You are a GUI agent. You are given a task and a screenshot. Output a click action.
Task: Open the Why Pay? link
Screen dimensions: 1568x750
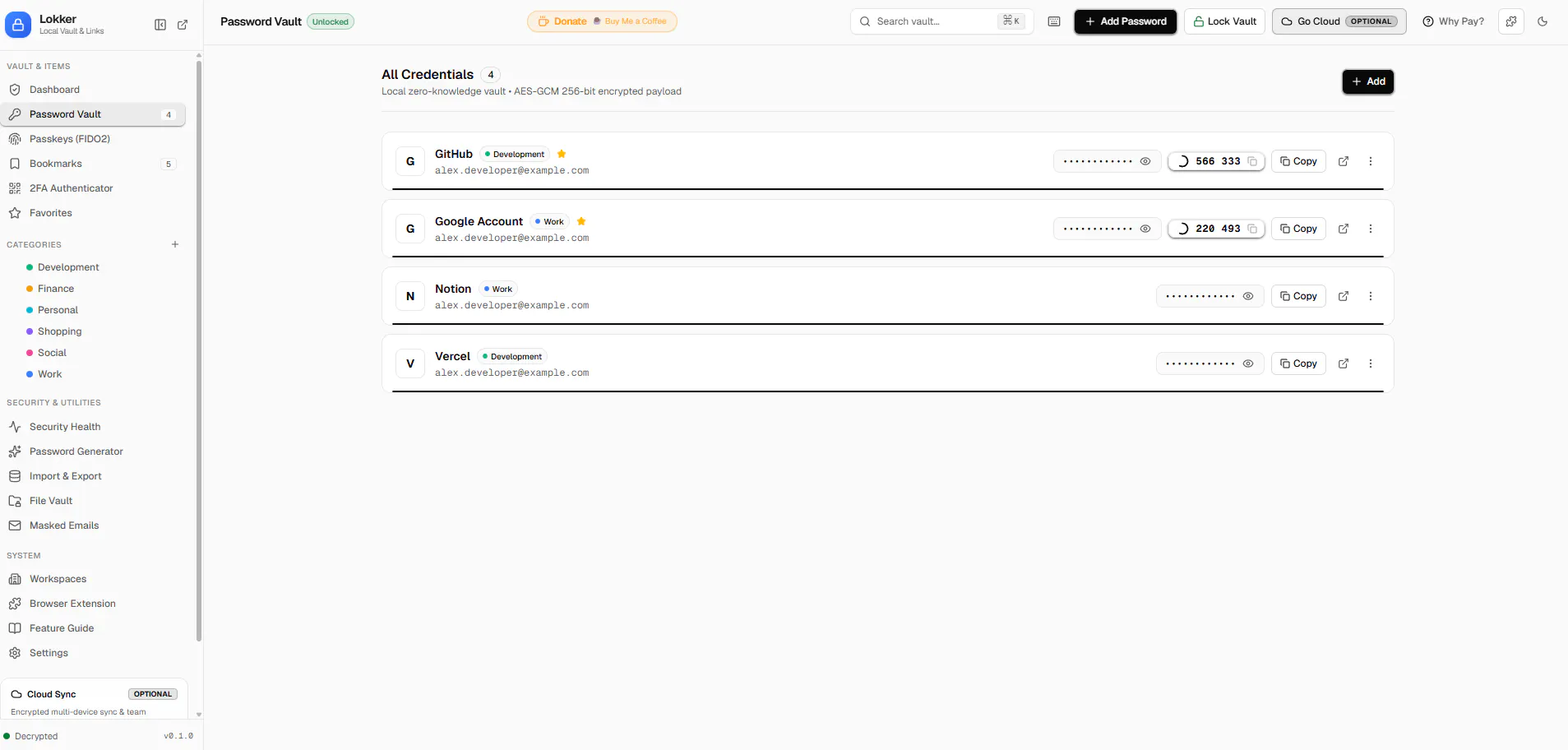1453,21
